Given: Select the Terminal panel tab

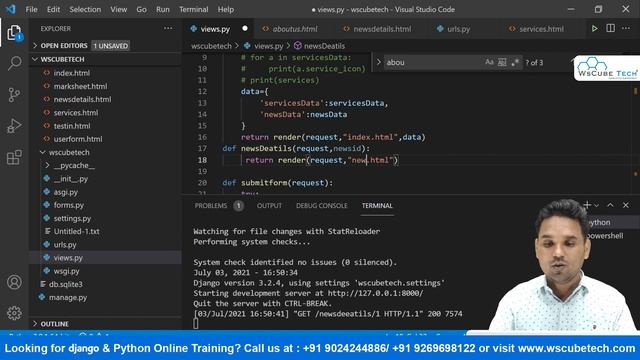Looking at the screenshot, I should coord(377,206).
